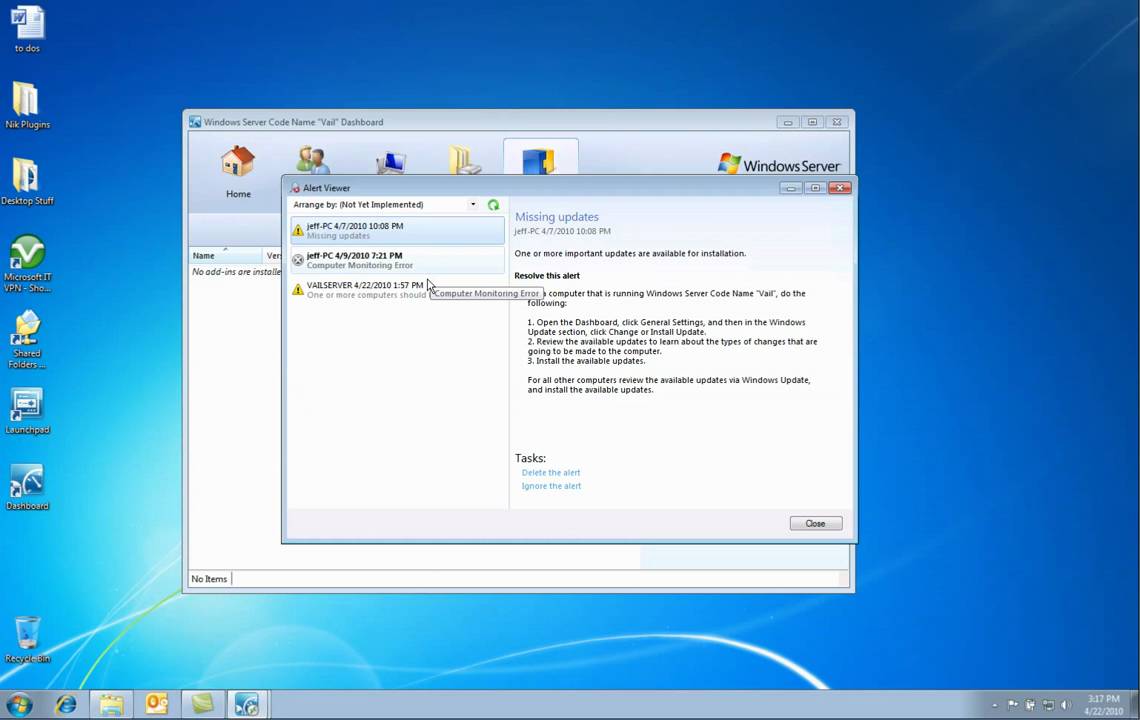This screenshot has height=720, width=1140.
Task: Show hidden tray icons arrow
Action: pyautogui.click(x=995, y=705)
